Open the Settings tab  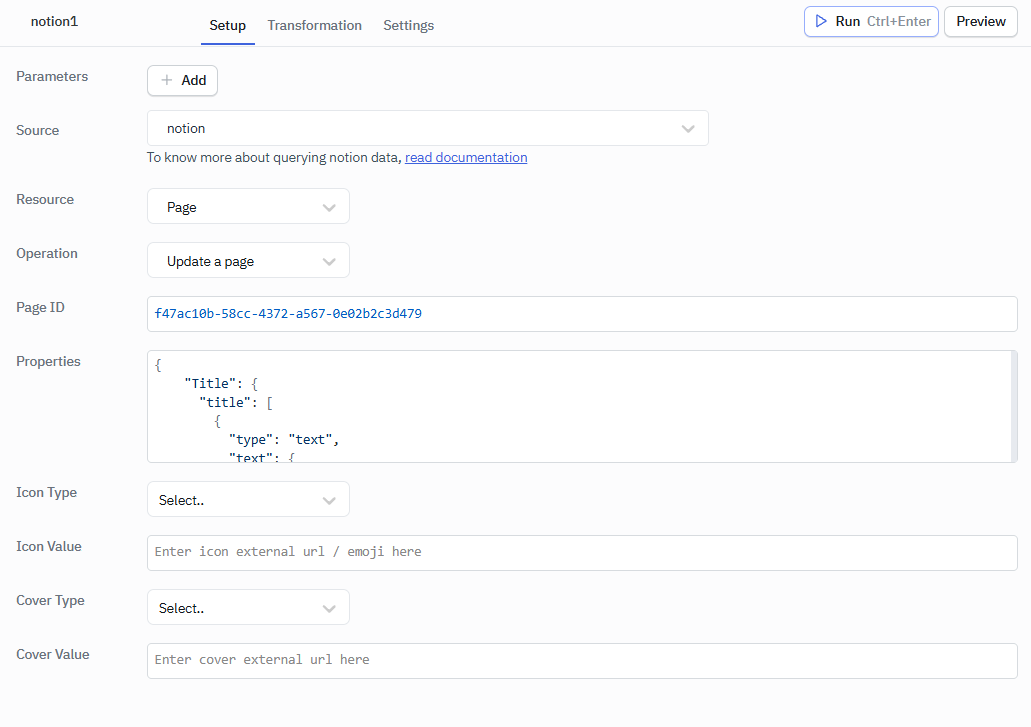(x=408, y=25)
